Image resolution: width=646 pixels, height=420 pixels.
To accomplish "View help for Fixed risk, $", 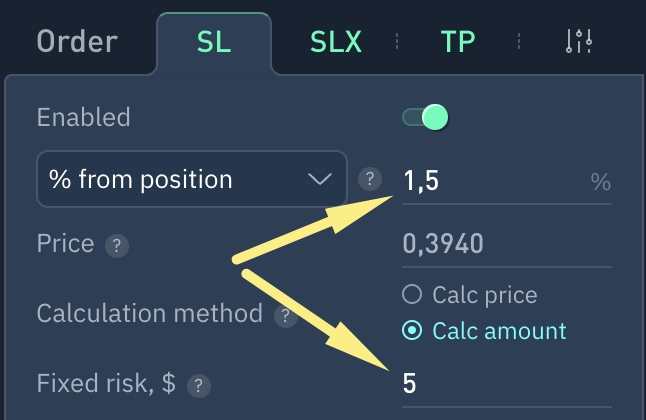I will [199, 384].
